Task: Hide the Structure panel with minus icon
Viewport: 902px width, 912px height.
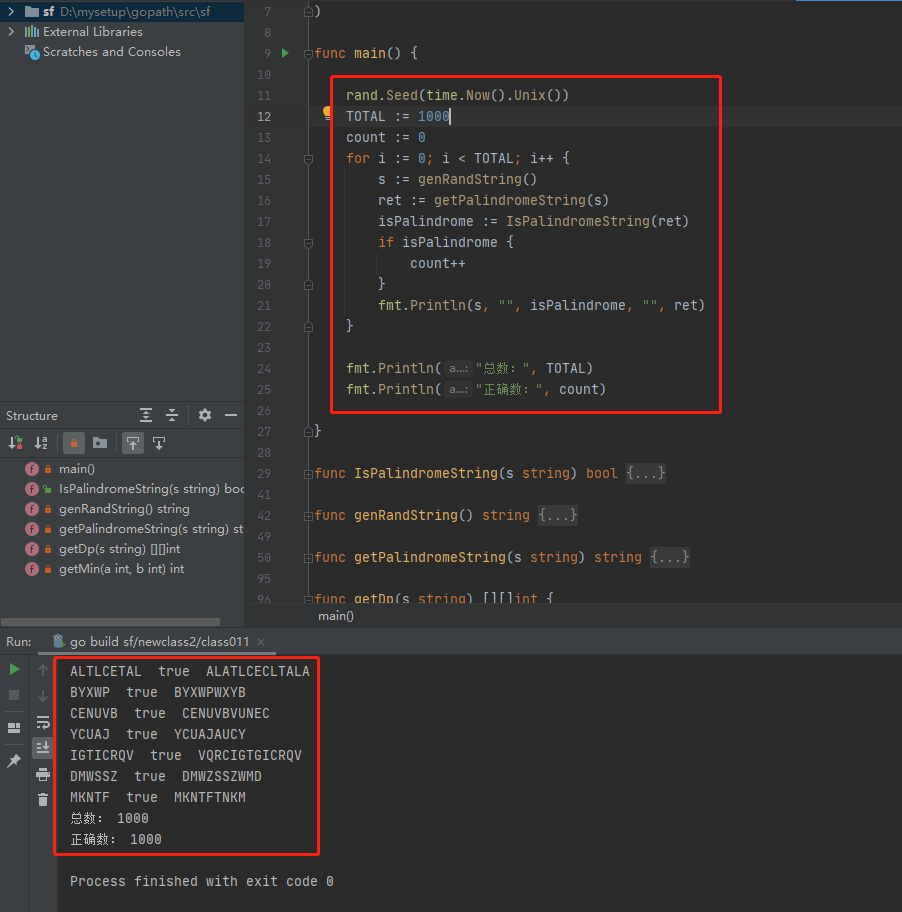Action: click(231, 415)
